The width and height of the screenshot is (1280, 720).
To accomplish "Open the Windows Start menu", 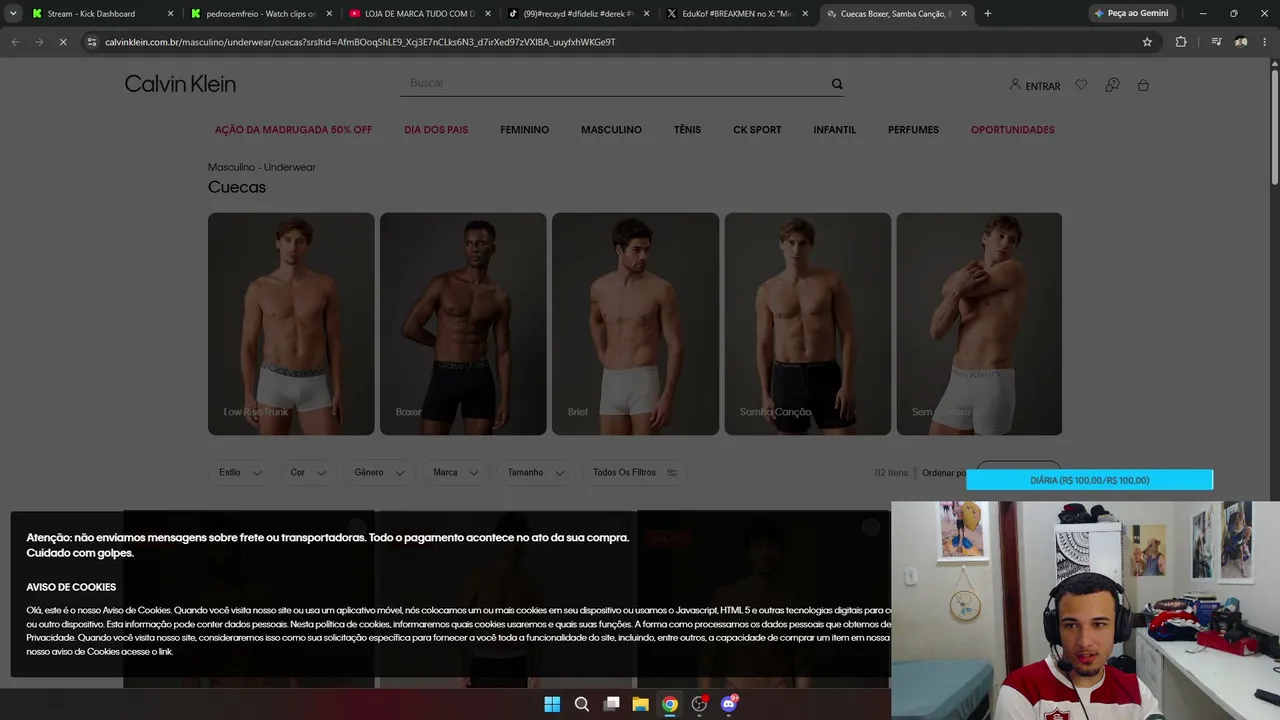I will pos(552,704).
